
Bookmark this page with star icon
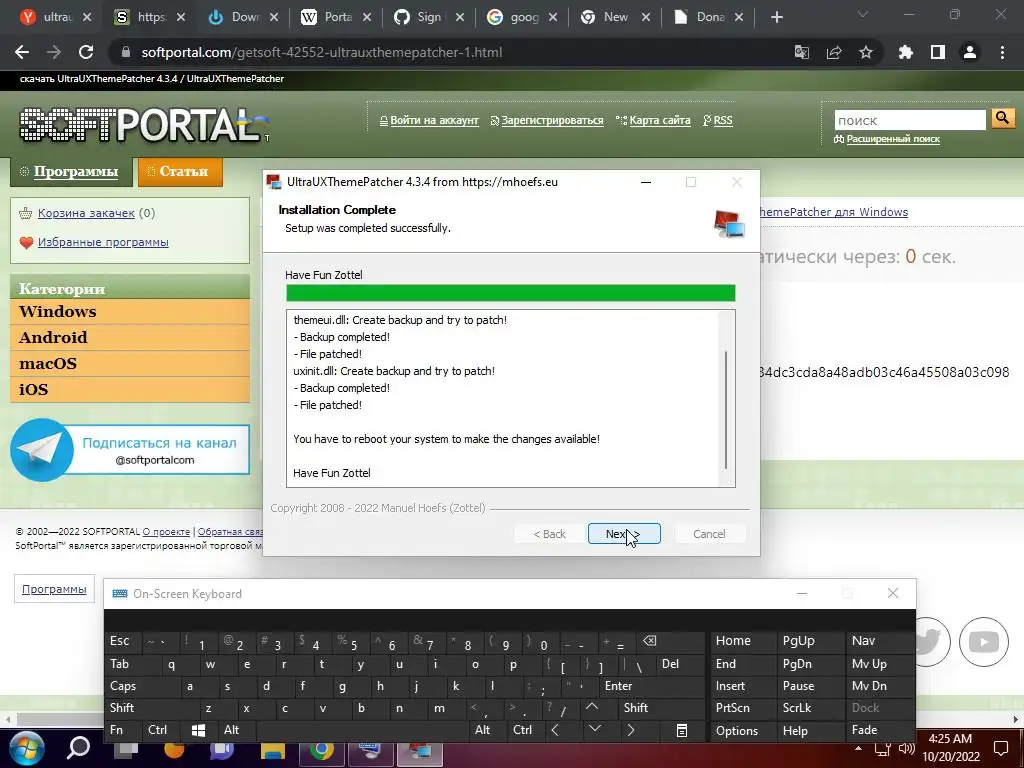coord(866,52)
